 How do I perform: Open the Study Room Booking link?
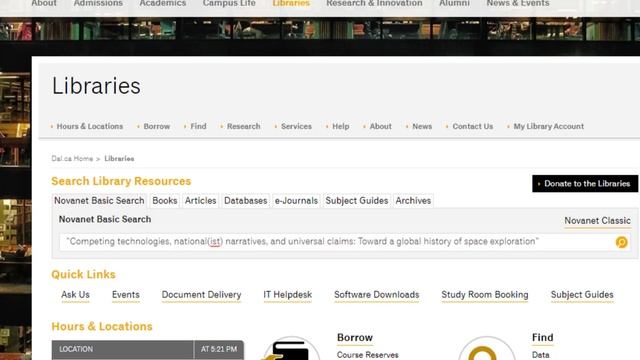pos(485,295)
